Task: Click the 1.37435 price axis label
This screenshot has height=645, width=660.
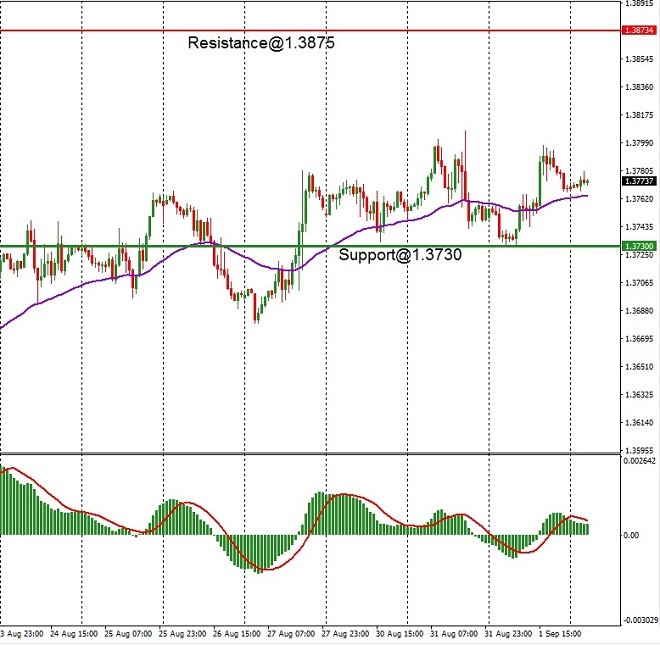Action: click(x=639, y=227)
